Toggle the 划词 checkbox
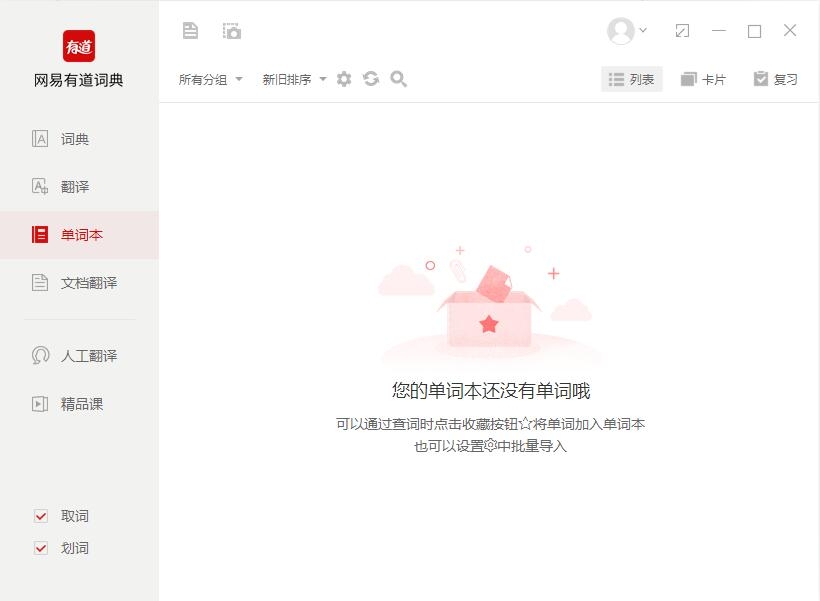This screenshot has height=601, width=820. point(41,548)
